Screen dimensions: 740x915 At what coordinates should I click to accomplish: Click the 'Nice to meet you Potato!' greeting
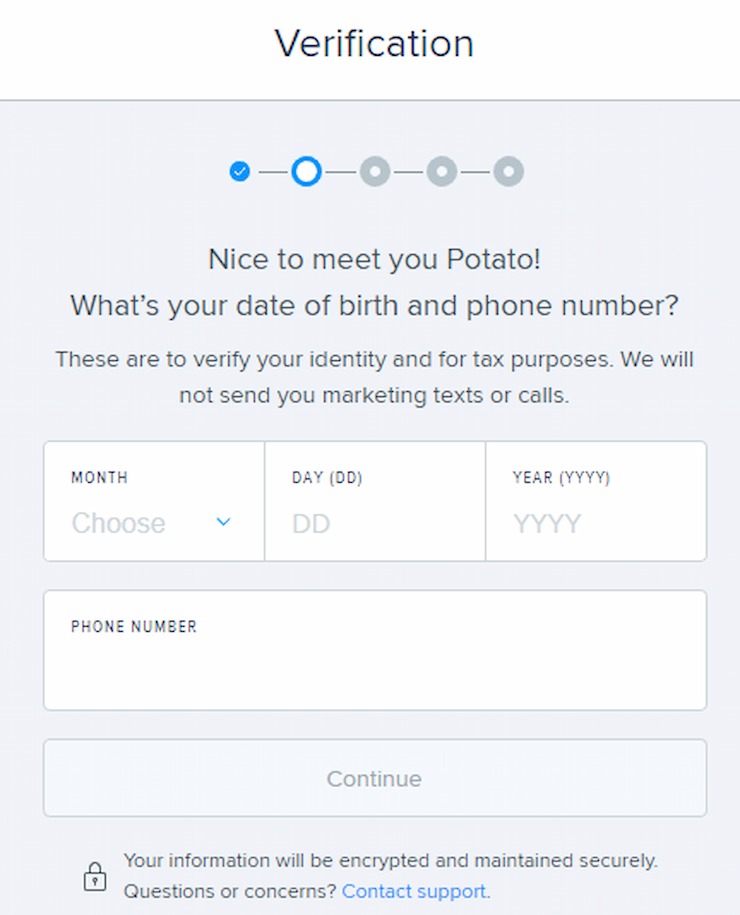tap(374, 259)
